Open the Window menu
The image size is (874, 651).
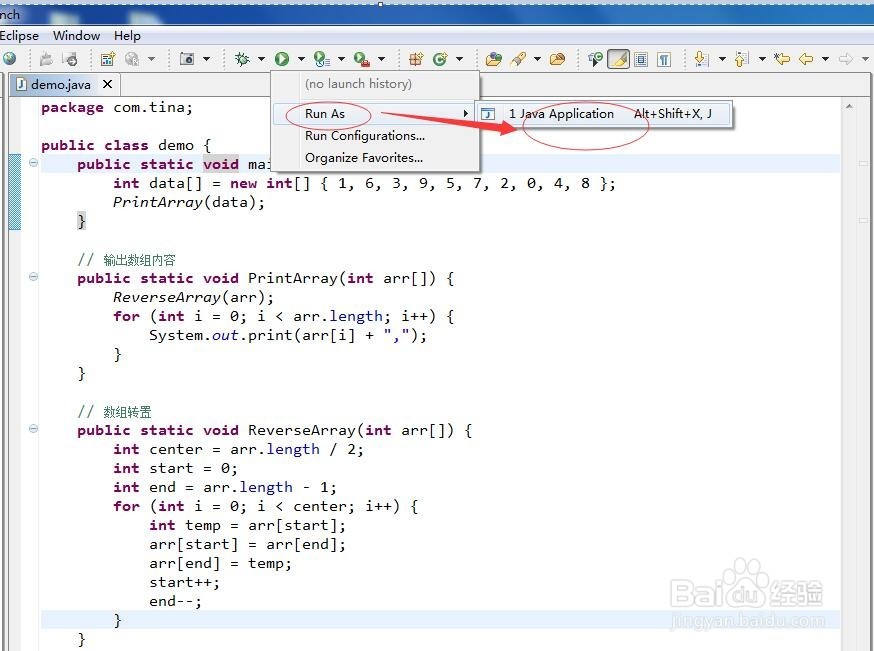click(x=76, y=36)
